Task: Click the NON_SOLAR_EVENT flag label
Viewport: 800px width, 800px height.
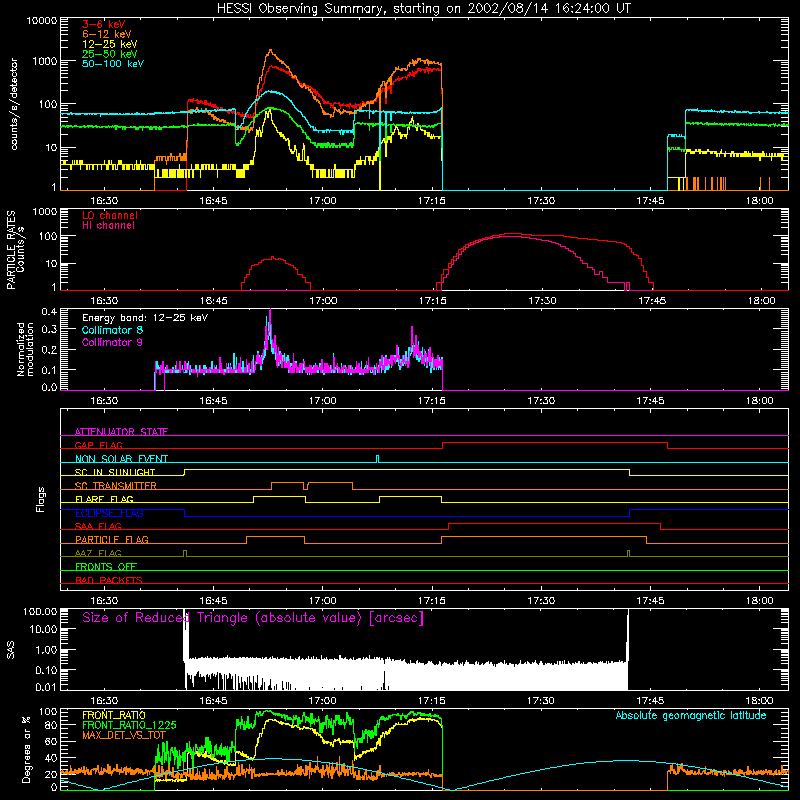Action: (x=121, y=459)
